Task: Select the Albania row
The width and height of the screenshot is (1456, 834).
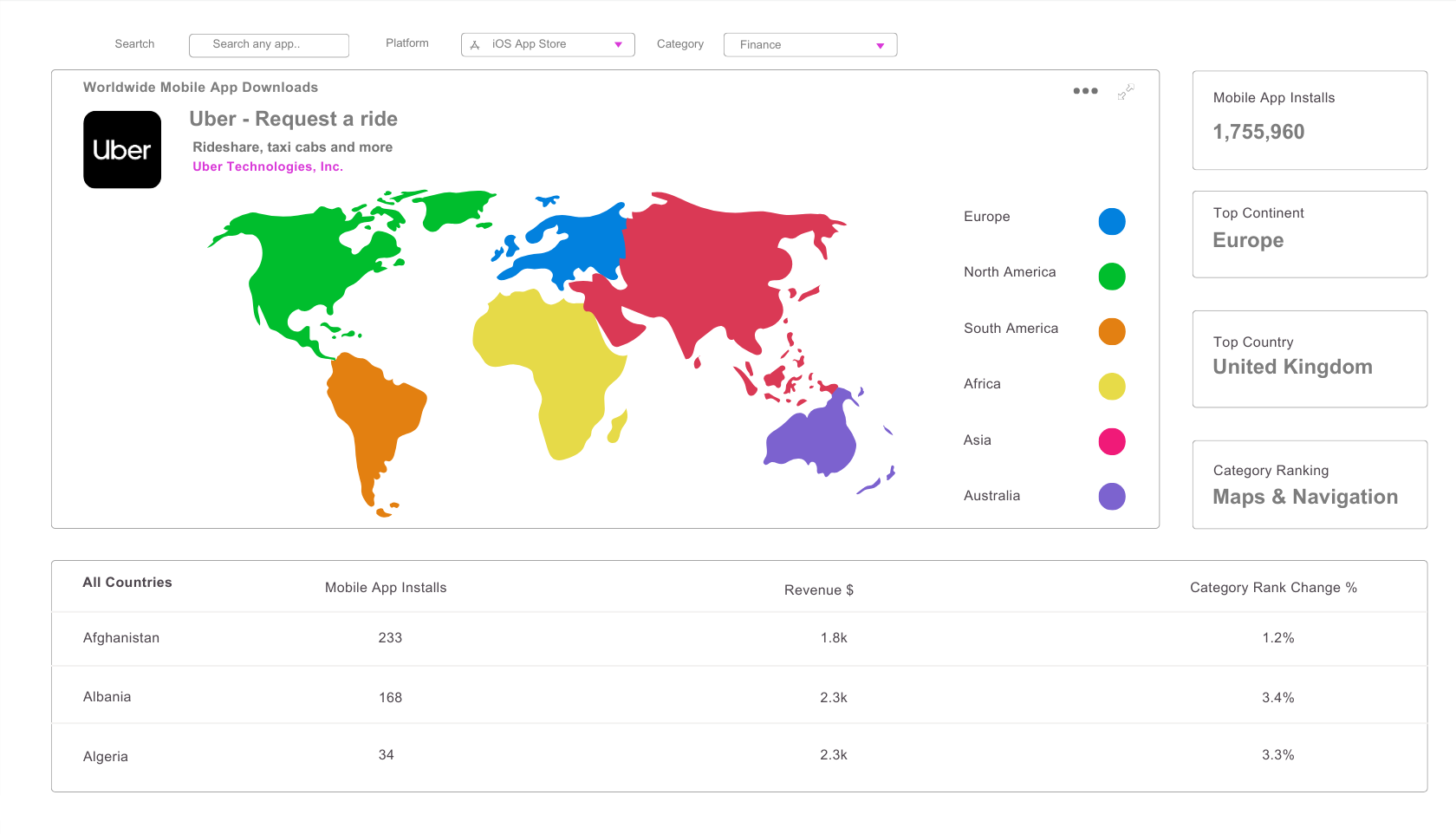Action: pyautogui.click(x=739, y=695)
